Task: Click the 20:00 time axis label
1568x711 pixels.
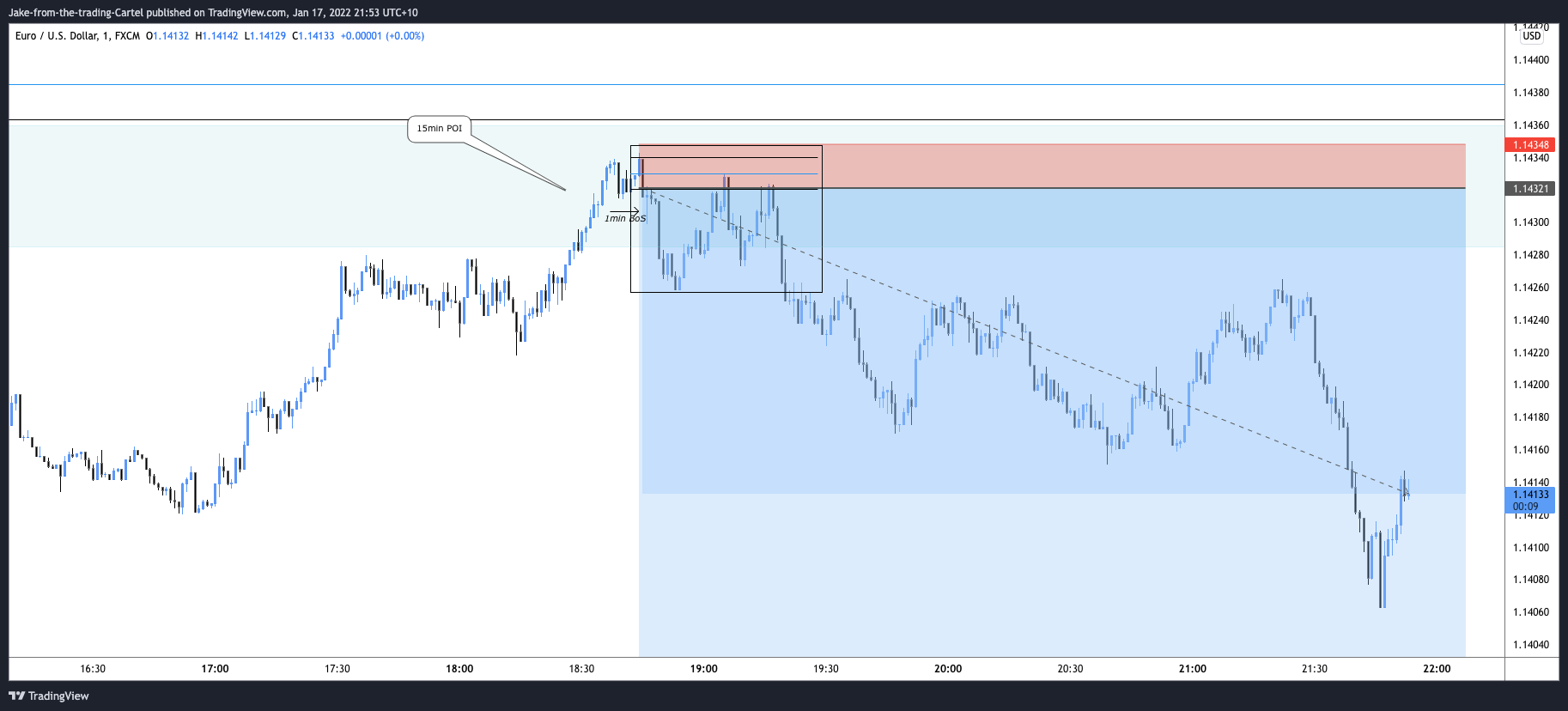Action: (948, 669)
